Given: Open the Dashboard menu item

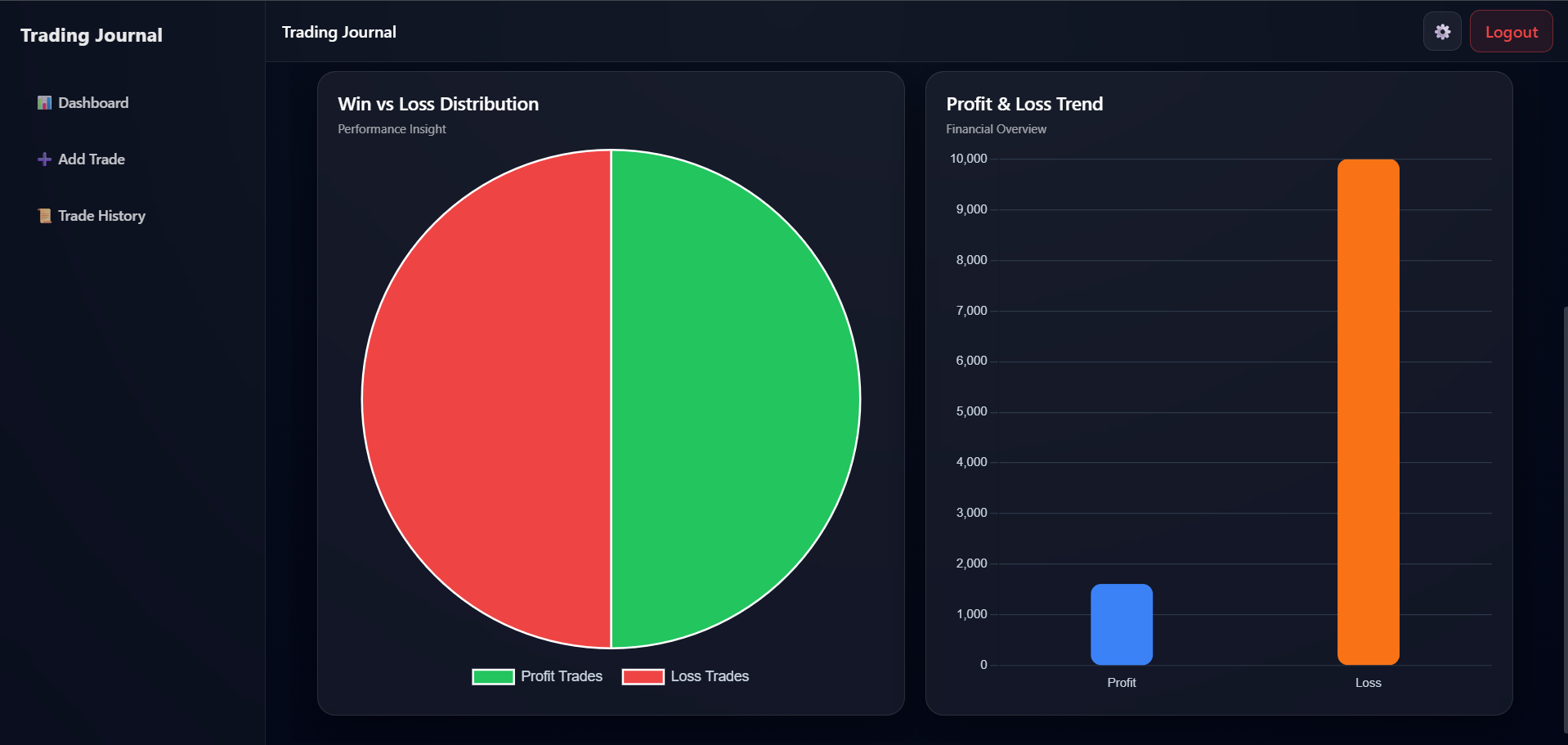Looking at the screenshot, I should [83, 103].
